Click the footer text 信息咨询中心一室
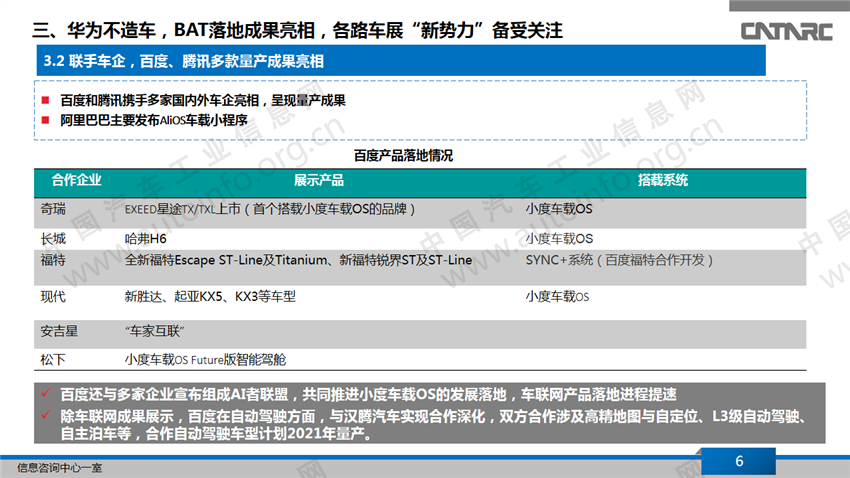 60,468
